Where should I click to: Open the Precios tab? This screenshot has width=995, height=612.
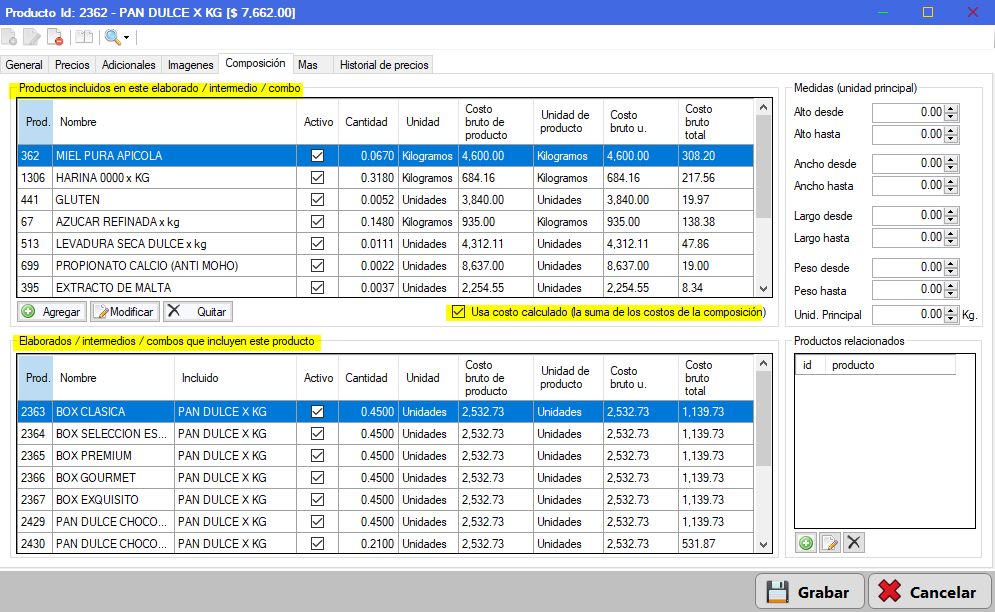point(72,65)
